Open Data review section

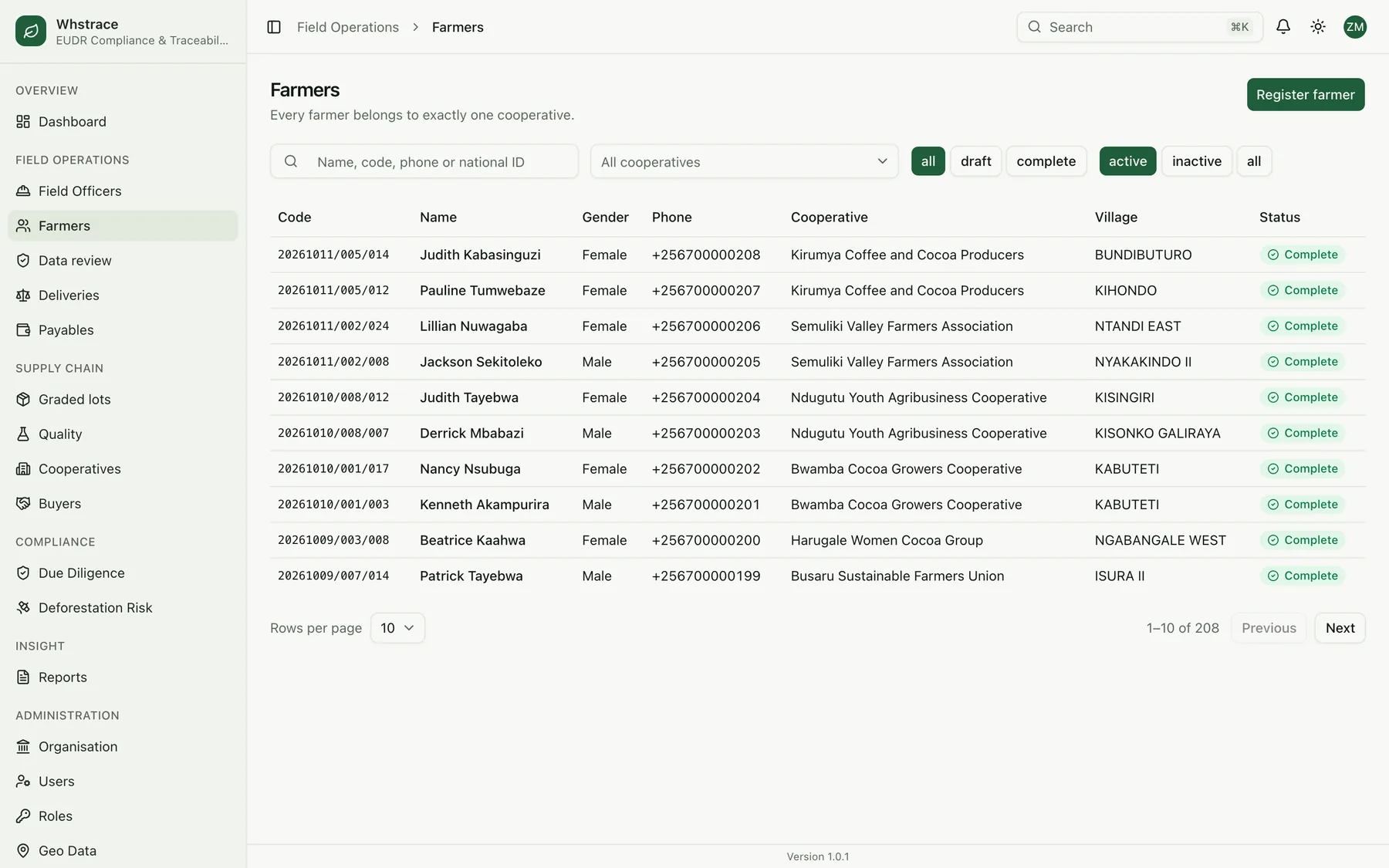(x=123, y=261)
